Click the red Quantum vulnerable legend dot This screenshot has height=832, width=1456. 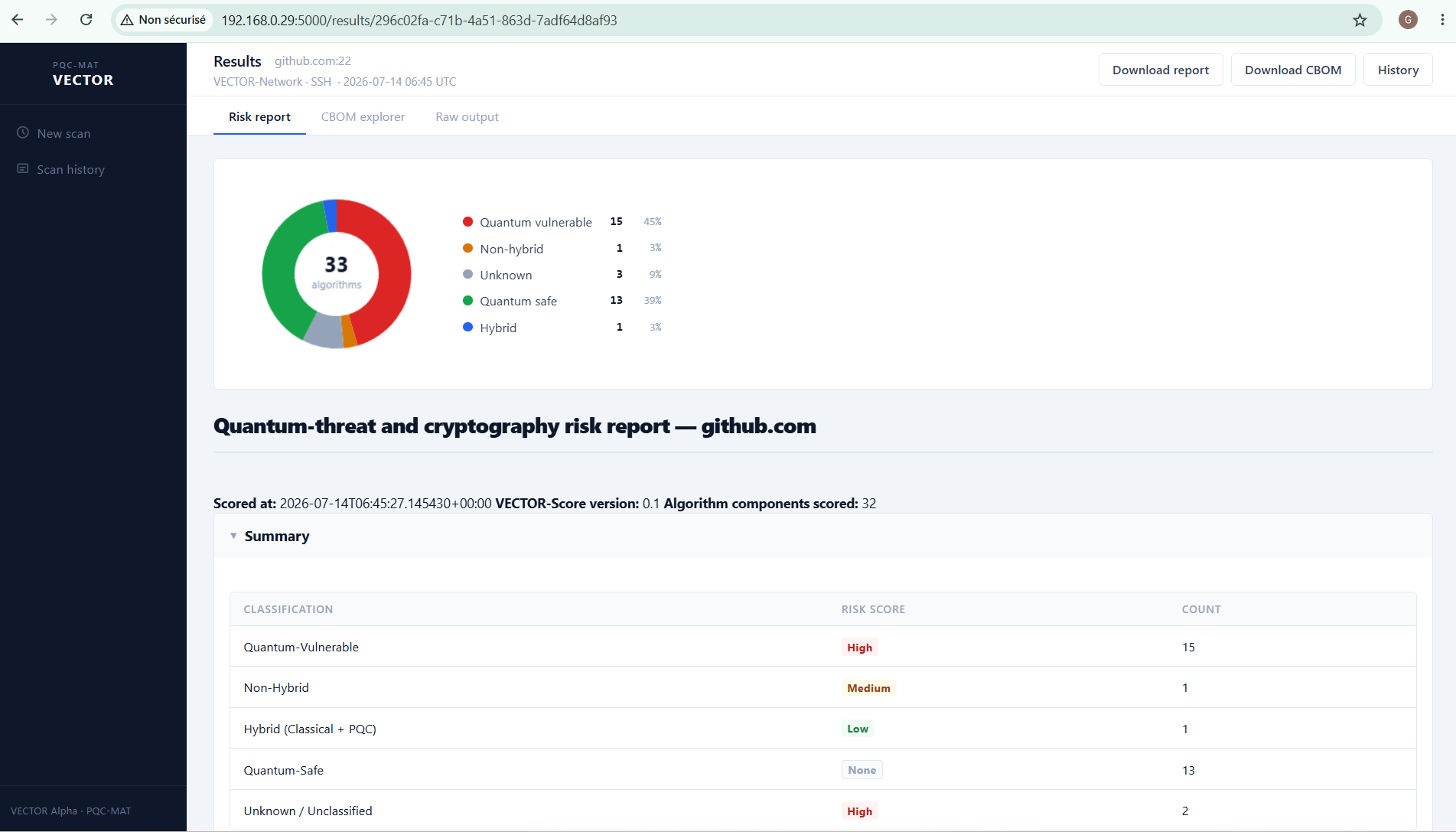click(x=467, y=221)
